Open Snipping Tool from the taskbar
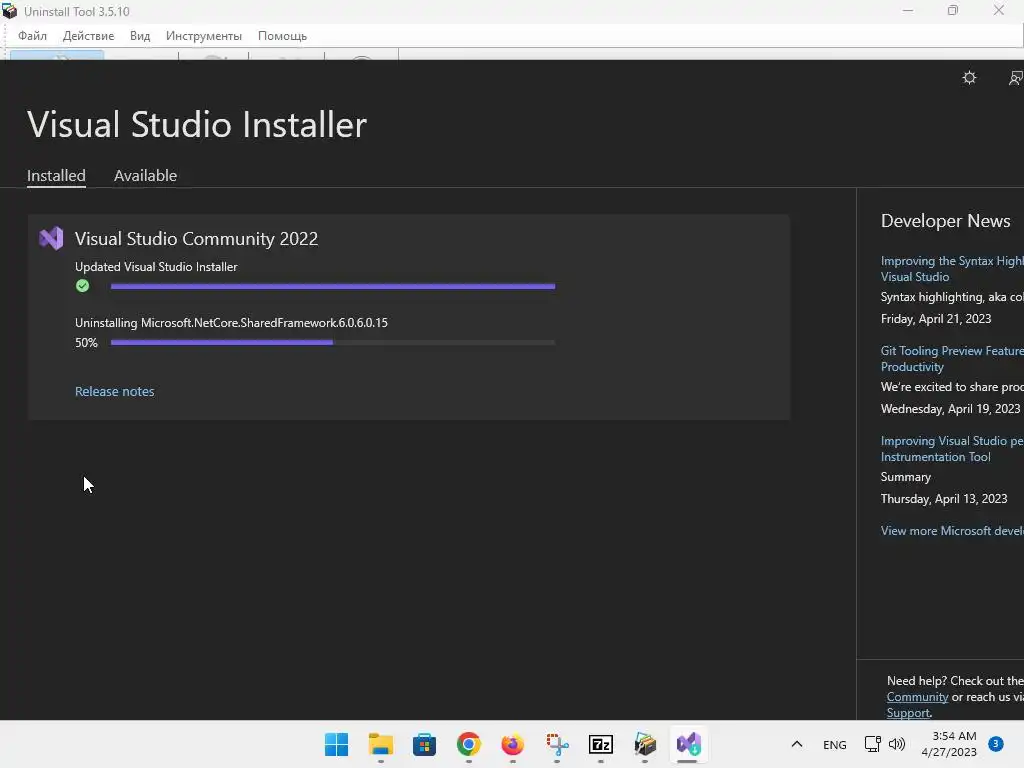Image resolution: width=1024 pixels, height=768 pixels. pyautogui.click(x=557, y=744)
